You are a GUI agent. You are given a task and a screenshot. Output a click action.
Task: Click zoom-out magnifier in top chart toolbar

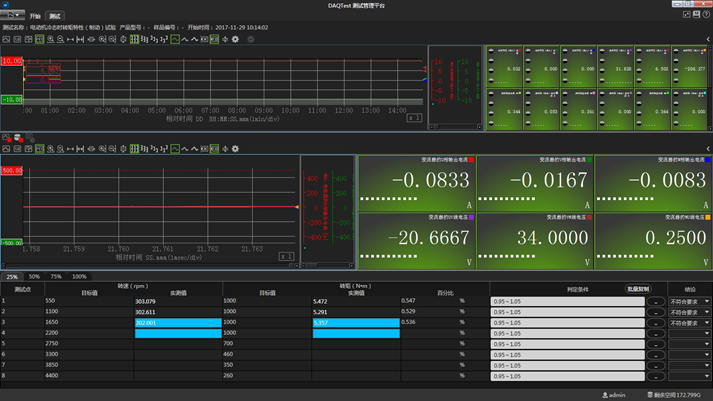point(61,39)
